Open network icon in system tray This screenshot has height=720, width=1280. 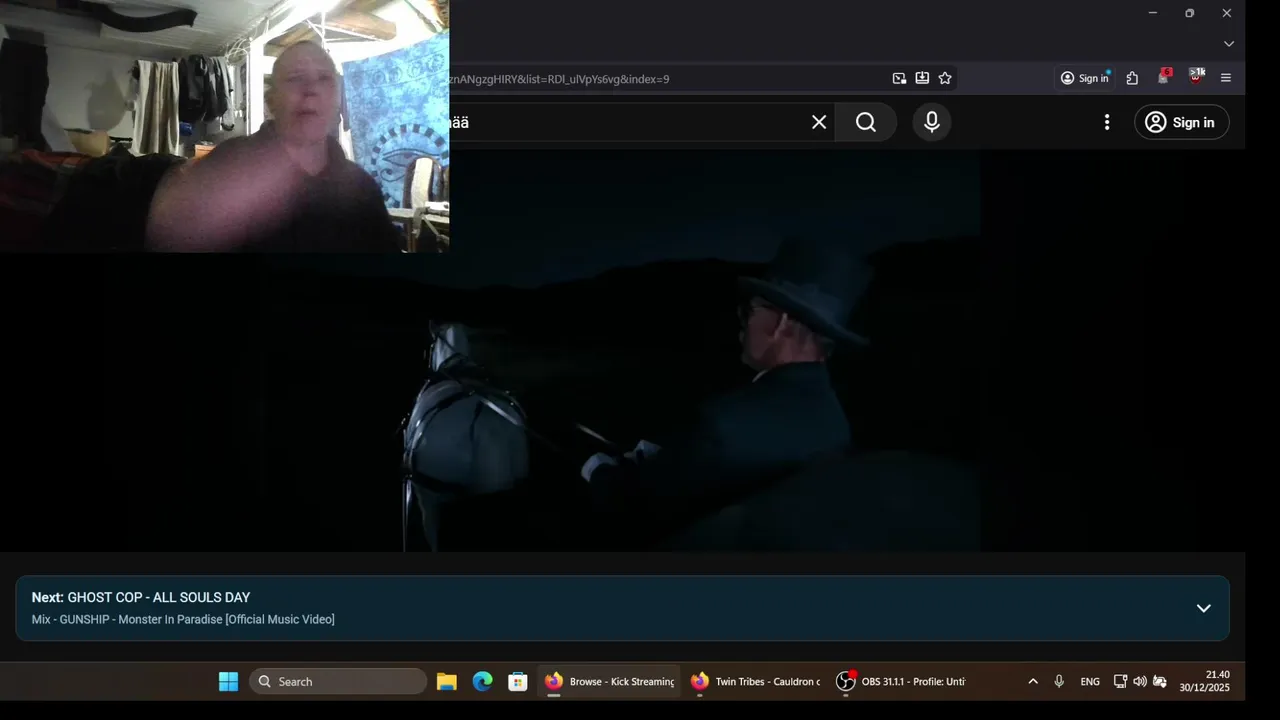(1120, 681)
